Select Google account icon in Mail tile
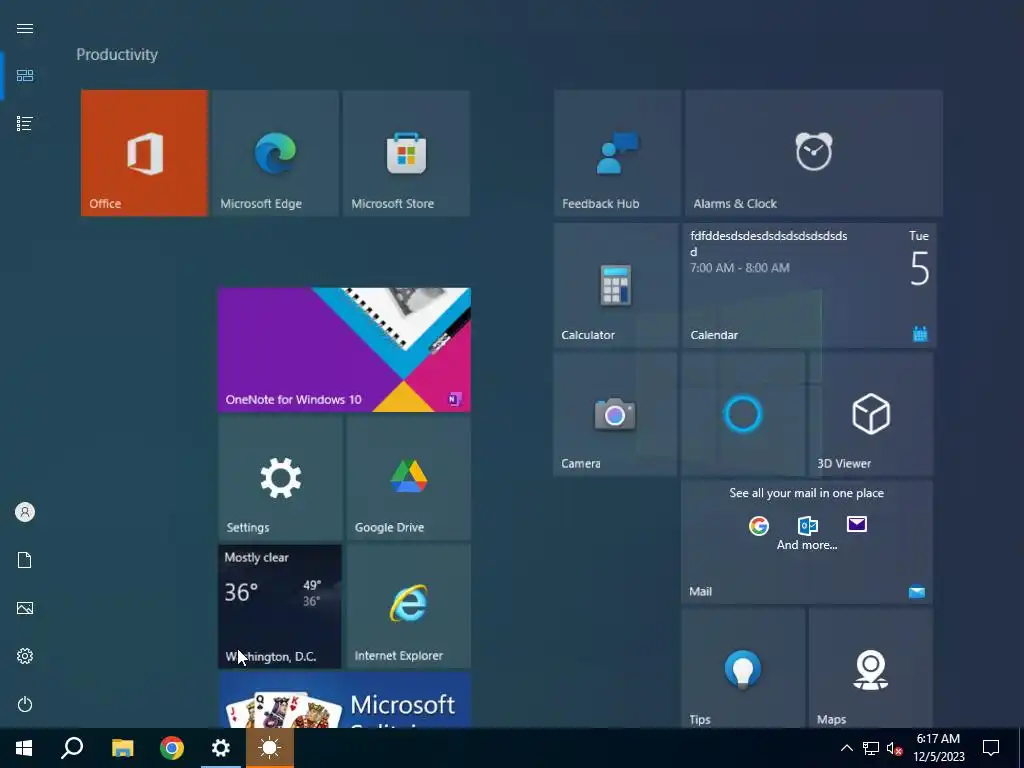Viewport: 1024px width, 768px height. coord(759,525)
